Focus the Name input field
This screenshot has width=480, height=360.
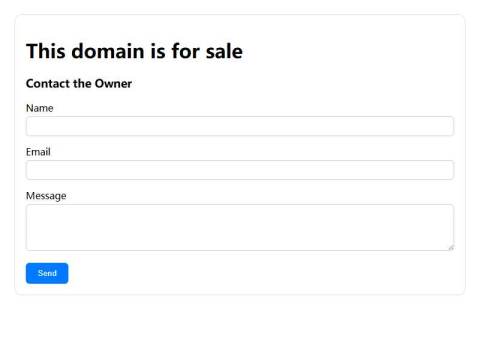click(240, 126)
